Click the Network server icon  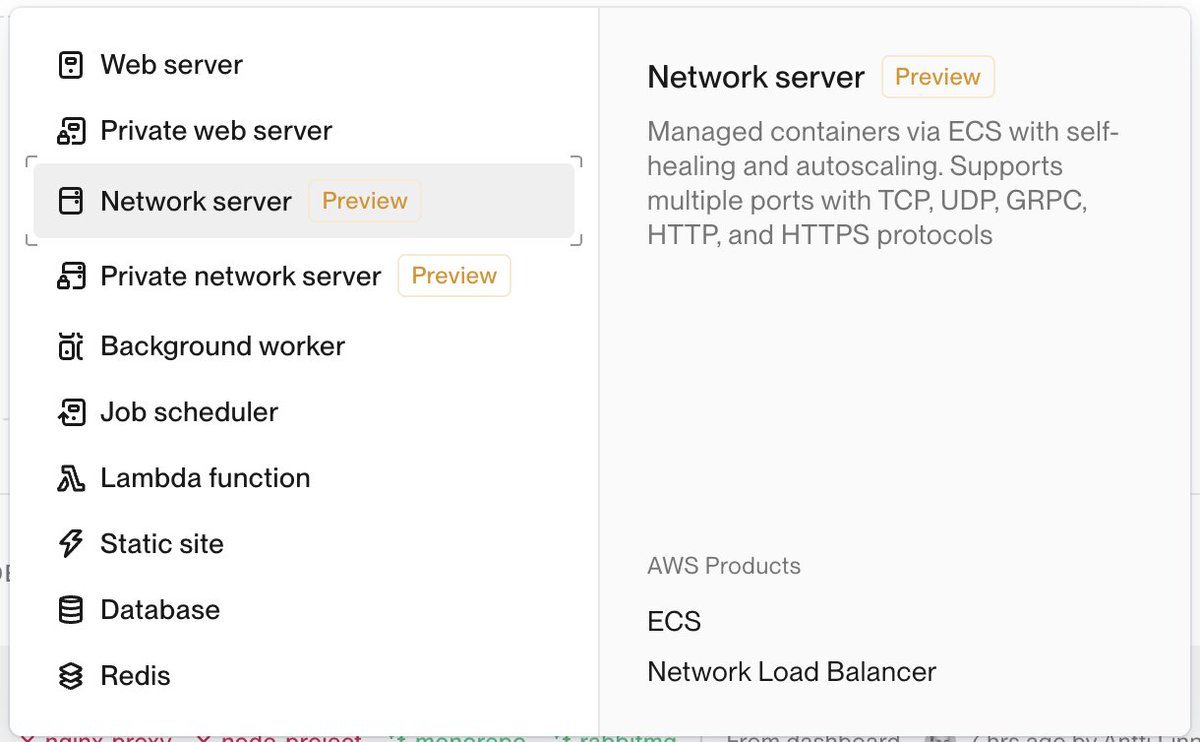70,201
